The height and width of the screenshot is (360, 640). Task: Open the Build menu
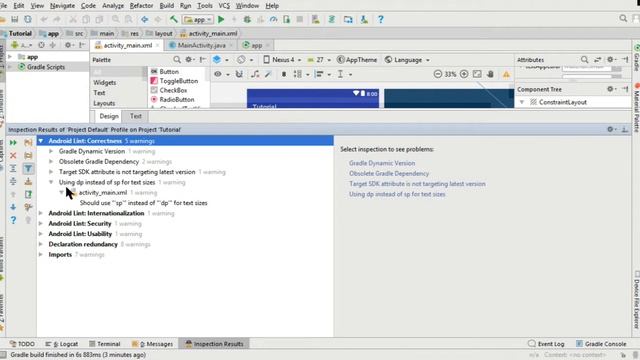(x=167, y=6)
